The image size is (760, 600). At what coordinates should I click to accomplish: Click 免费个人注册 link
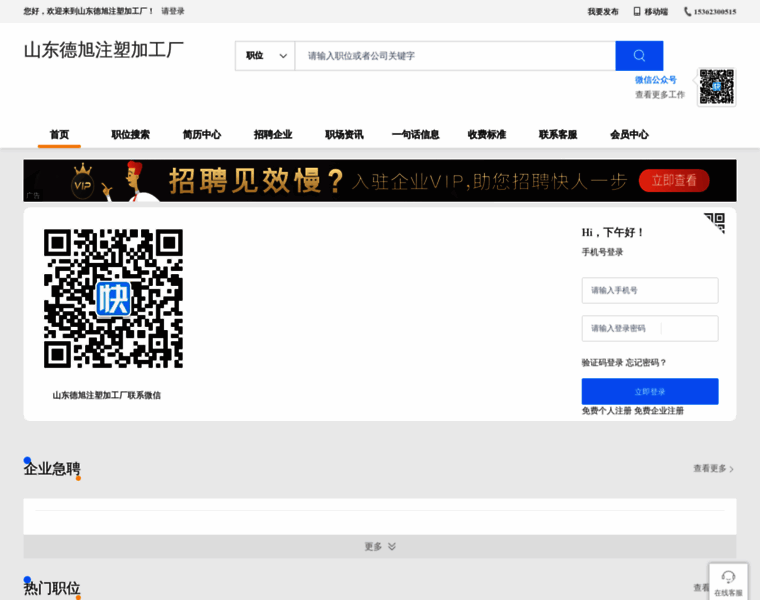tap(606, 411)
